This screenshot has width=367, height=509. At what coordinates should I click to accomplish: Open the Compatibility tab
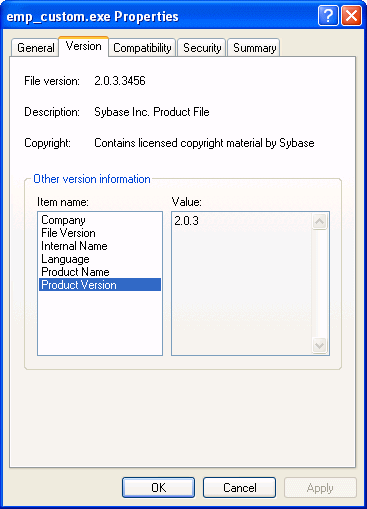[142, 48]
